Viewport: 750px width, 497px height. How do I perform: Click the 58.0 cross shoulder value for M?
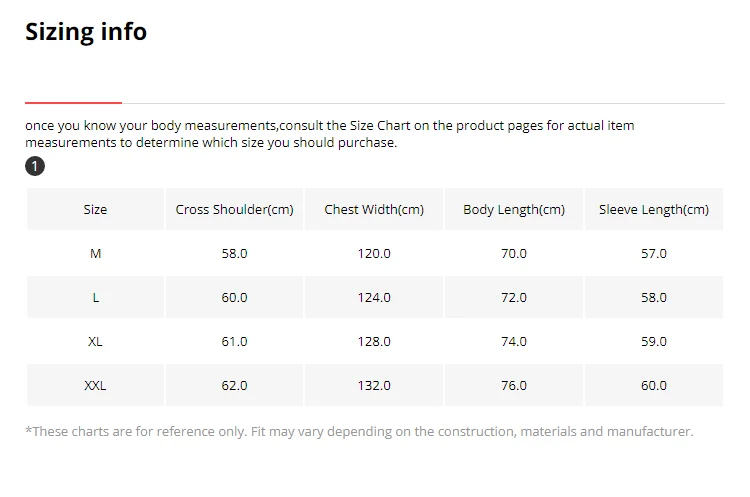point(234,254)
